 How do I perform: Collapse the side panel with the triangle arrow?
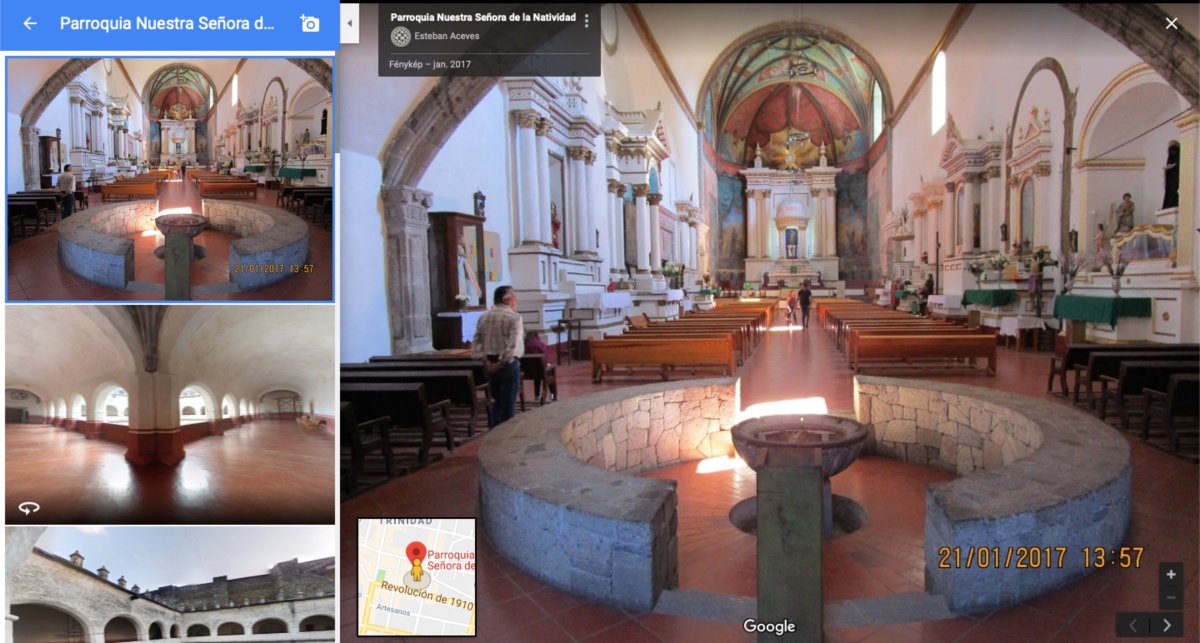(x=350, y=23)
